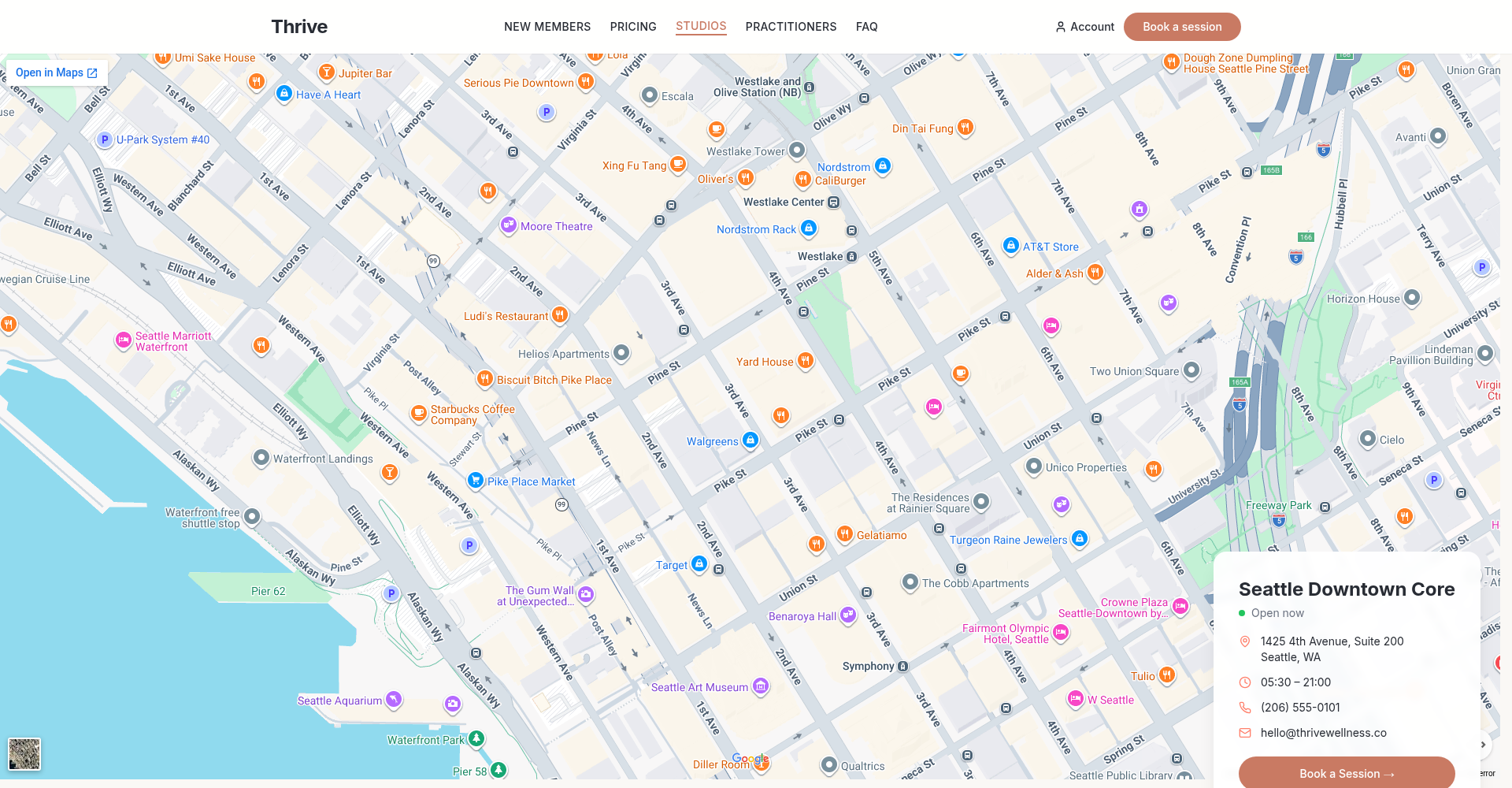
Task: Click the hello@thrivewellness.co email address
Action: (x=1323, y=733)
